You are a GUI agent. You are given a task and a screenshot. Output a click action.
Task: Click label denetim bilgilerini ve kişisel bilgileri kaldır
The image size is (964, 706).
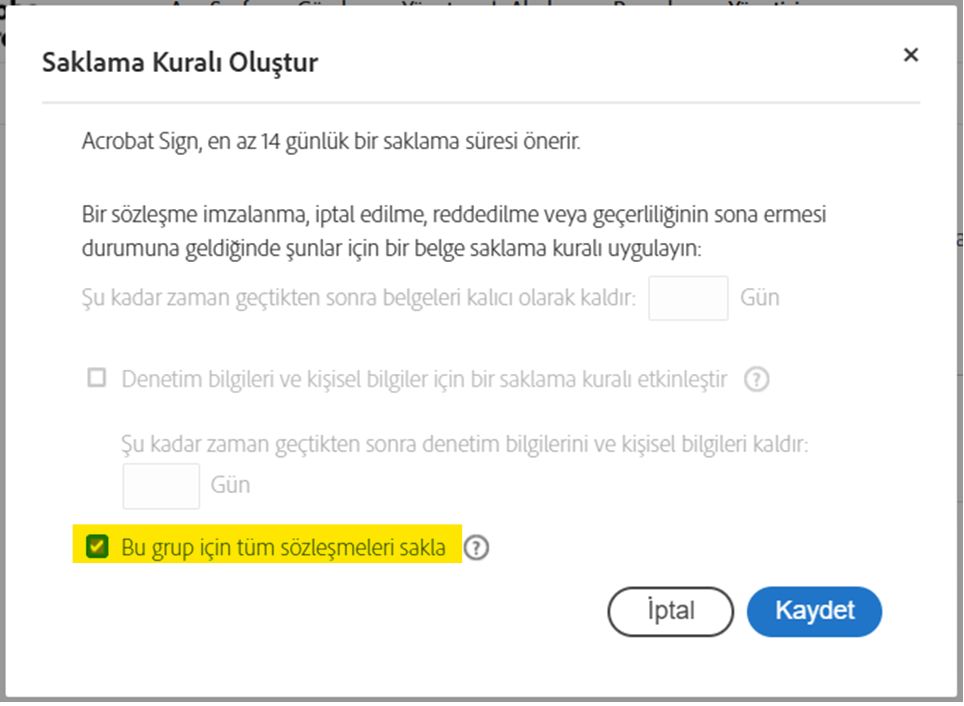464,443
